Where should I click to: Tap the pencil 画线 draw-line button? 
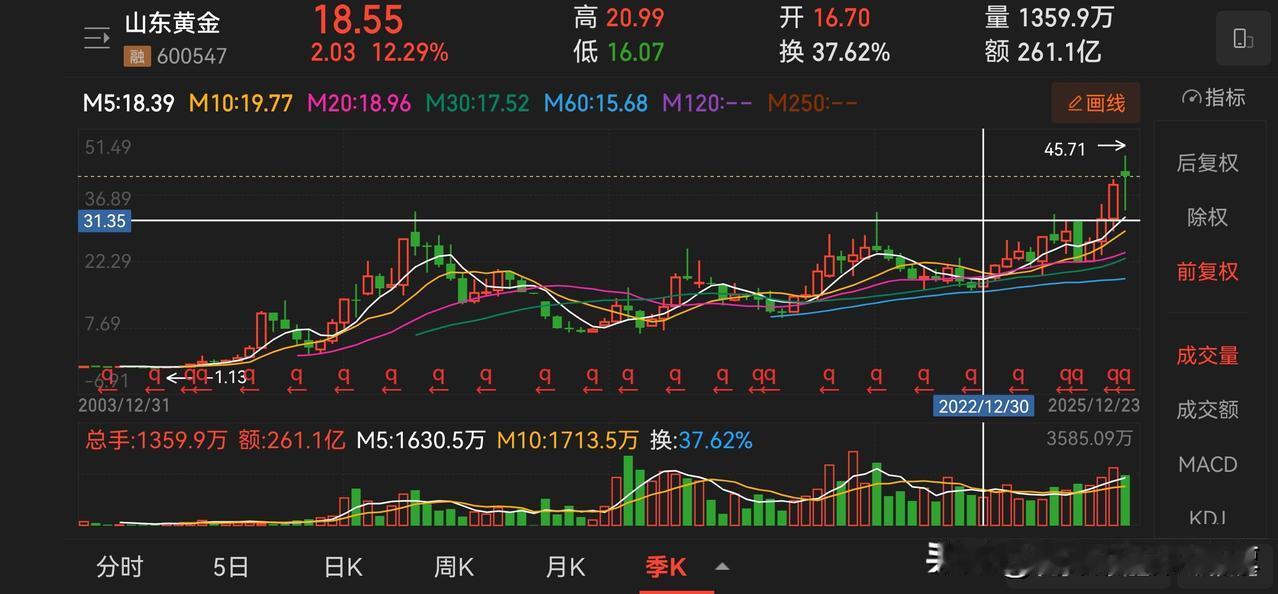pos(1096,102)
